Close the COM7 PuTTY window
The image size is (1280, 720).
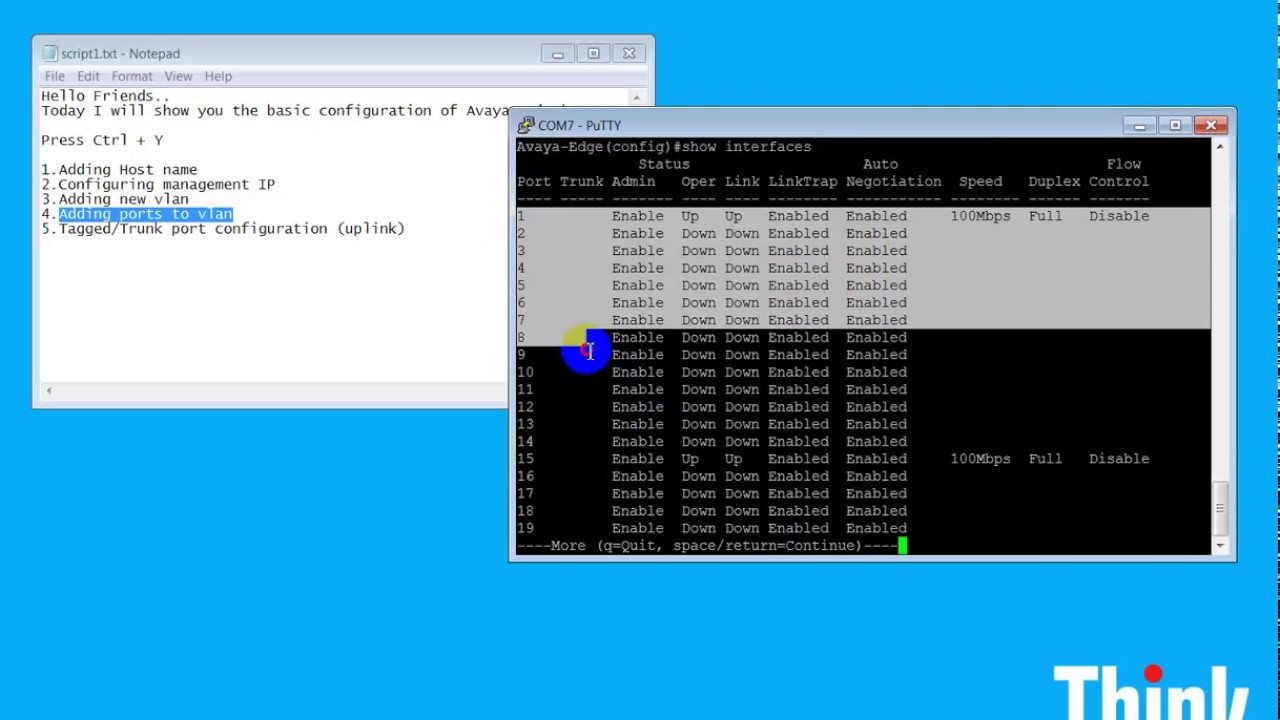tap(1211, 125)
